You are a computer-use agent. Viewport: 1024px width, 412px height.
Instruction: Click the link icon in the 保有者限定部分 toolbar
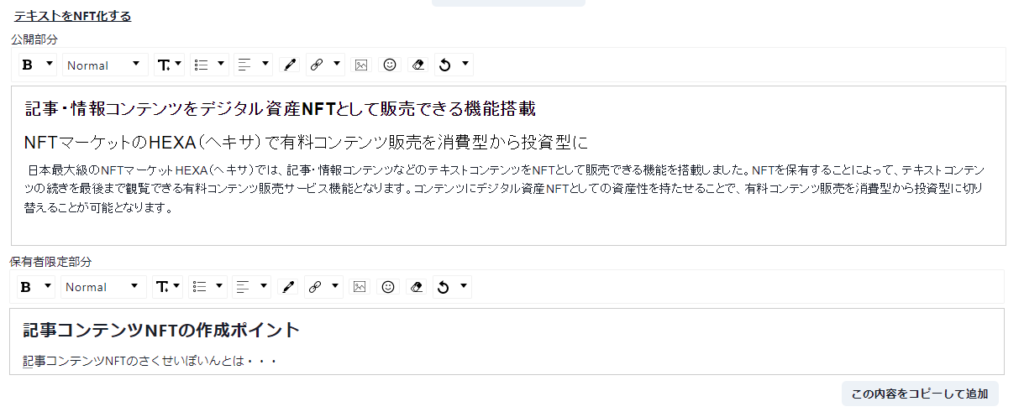pos(315,287)
